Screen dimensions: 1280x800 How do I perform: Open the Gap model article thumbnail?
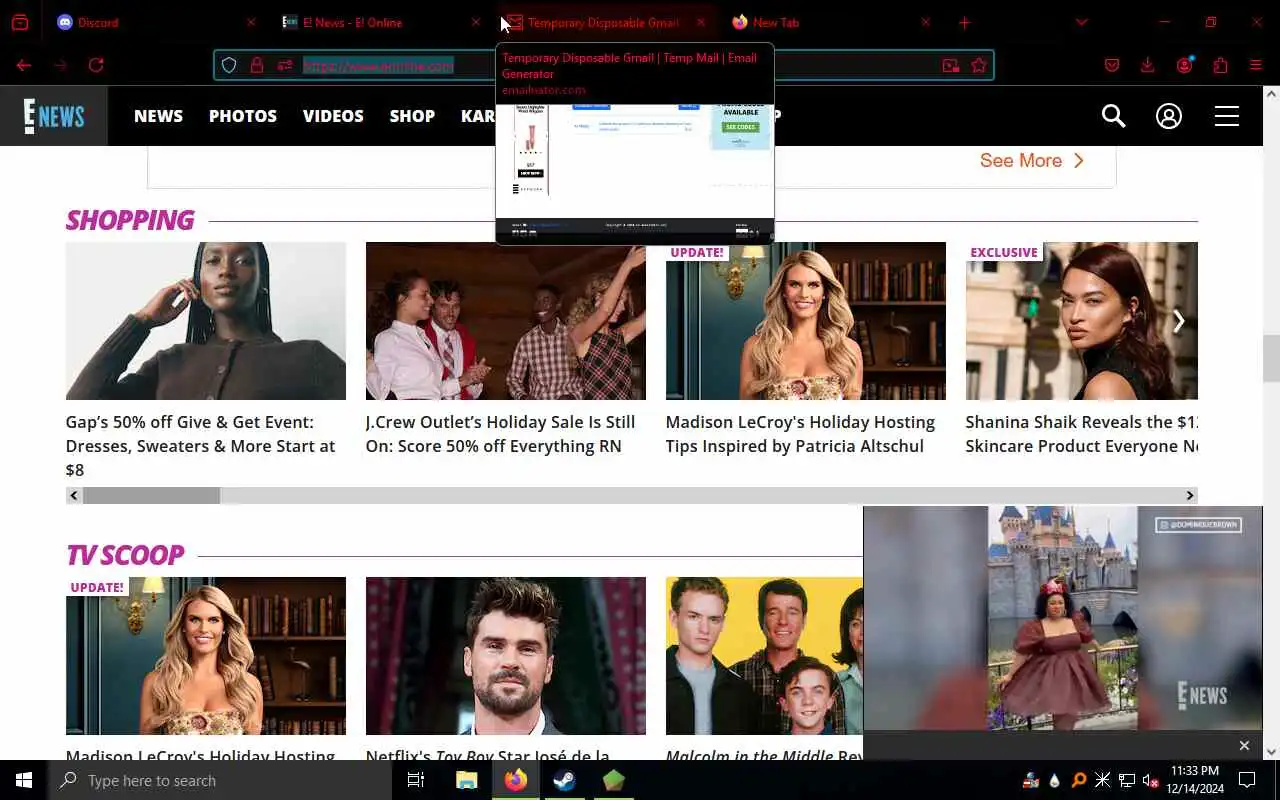pos(206,321)
